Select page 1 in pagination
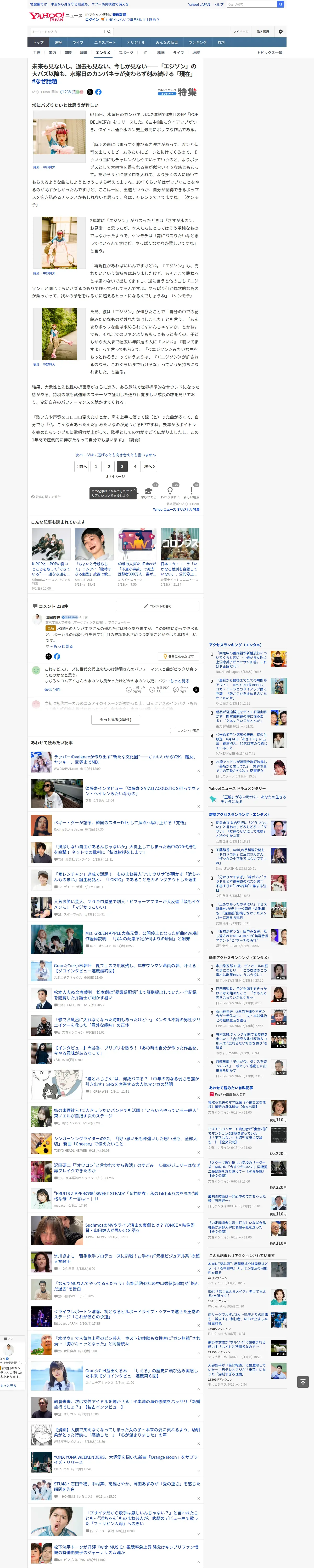 click(x=96, y=466)
